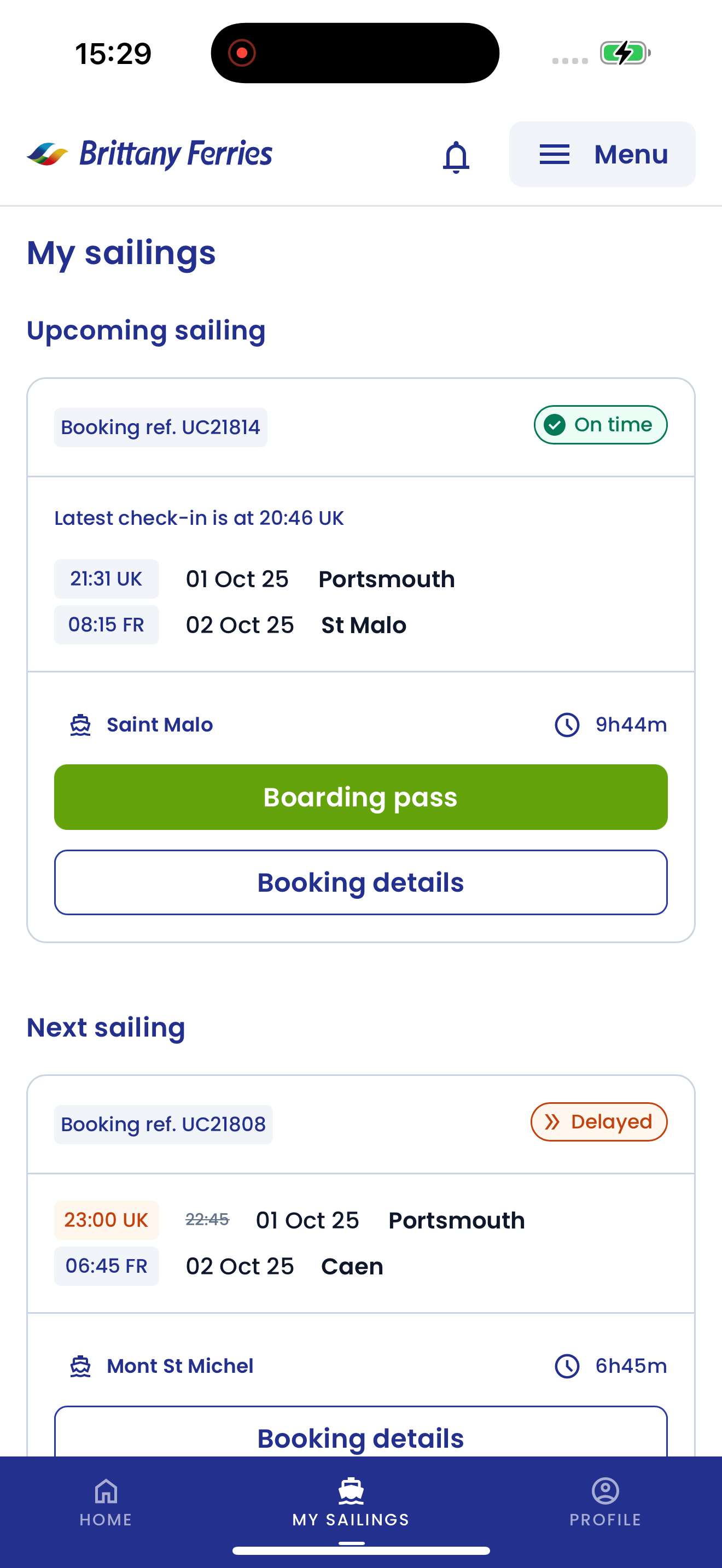
Task: Tap the ship icon beside Mont St Michel
Action: pos(80,1366)
